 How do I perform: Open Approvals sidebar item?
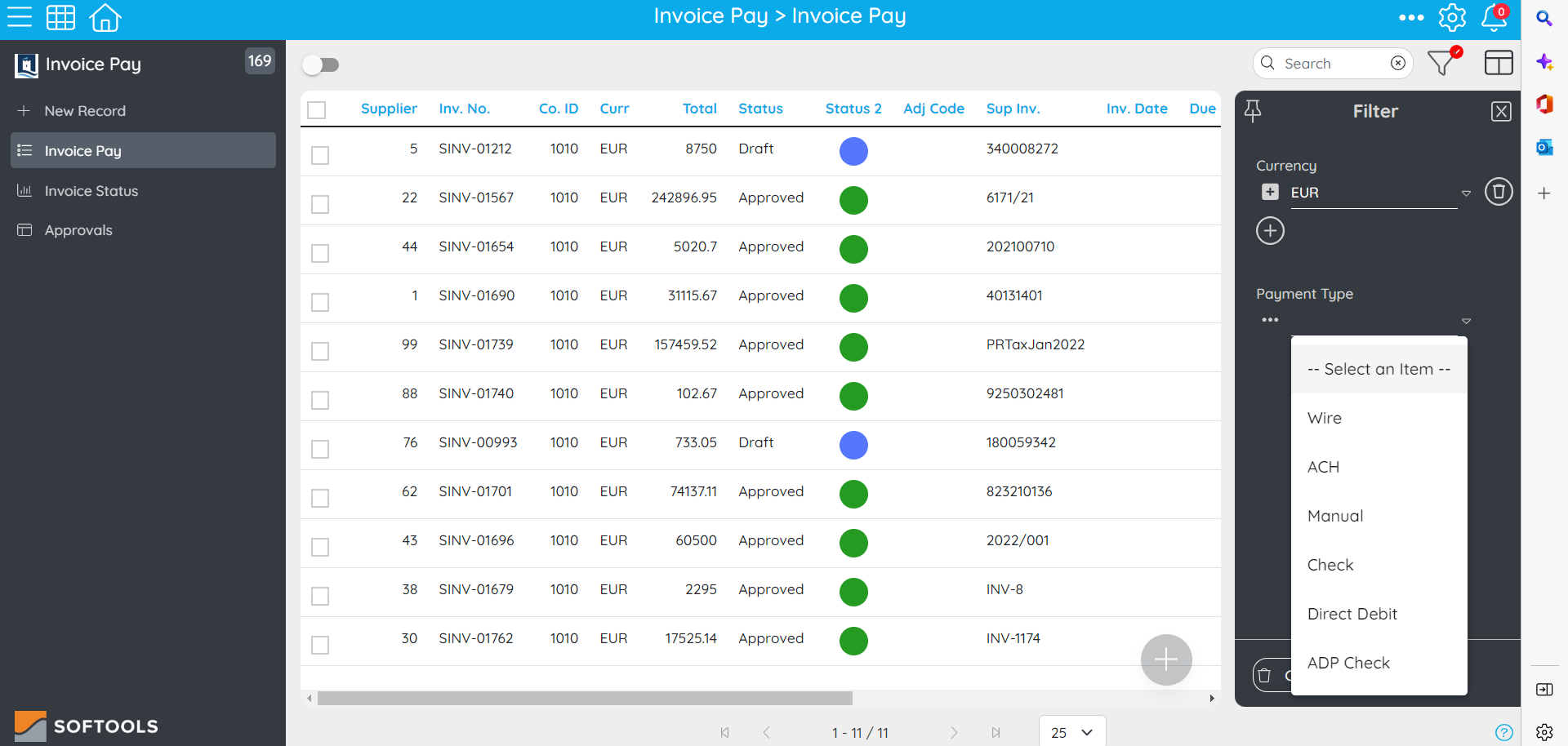click(x=143, y=230)
